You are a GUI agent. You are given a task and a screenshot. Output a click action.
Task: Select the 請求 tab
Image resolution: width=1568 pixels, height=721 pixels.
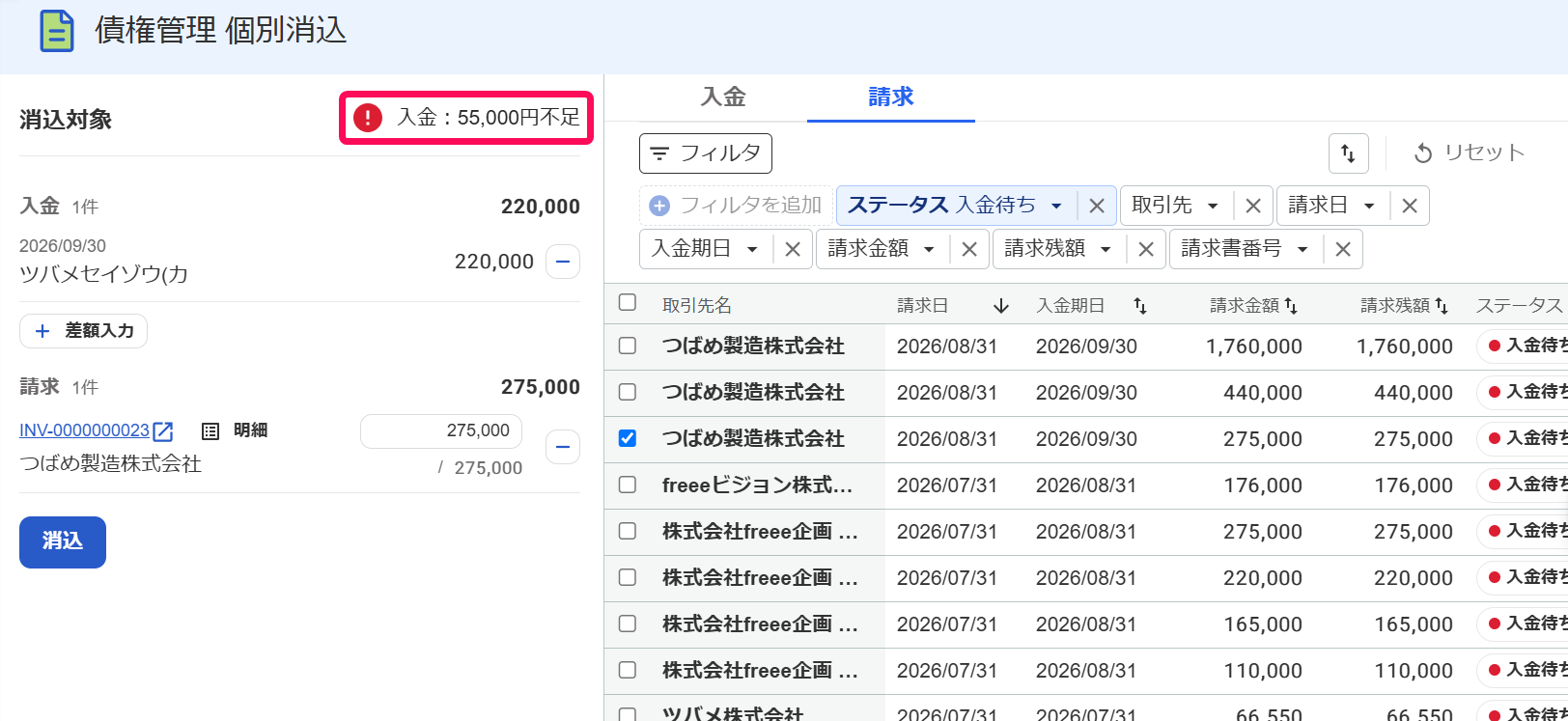(x=891, y=97)
